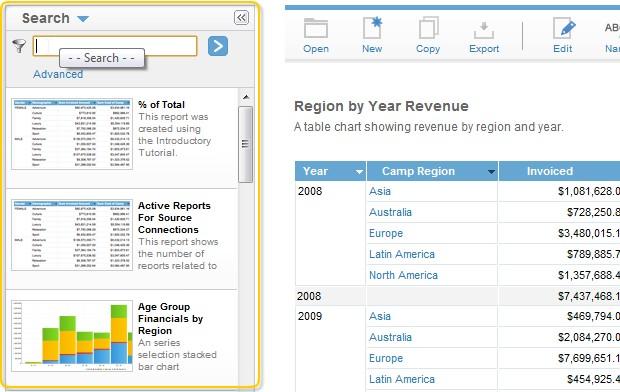
Task: Click inside the search text field
Action: click(x=115, y=46)
